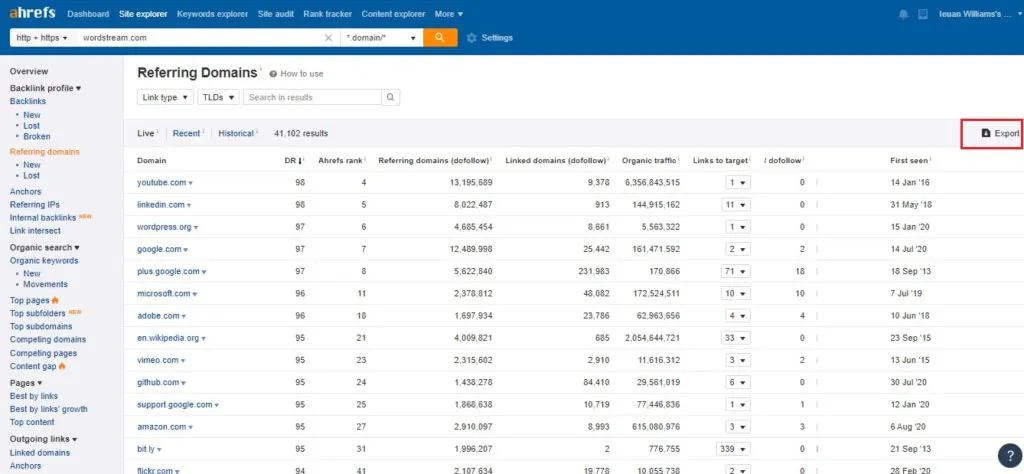Open How to use help link

click(x=301, y=74)
